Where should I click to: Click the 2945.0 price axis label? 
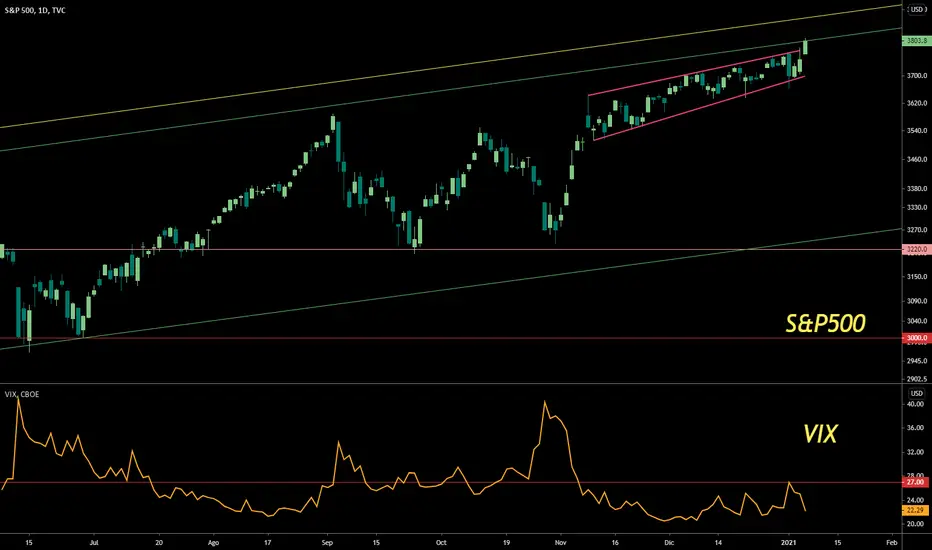(917, 361)
